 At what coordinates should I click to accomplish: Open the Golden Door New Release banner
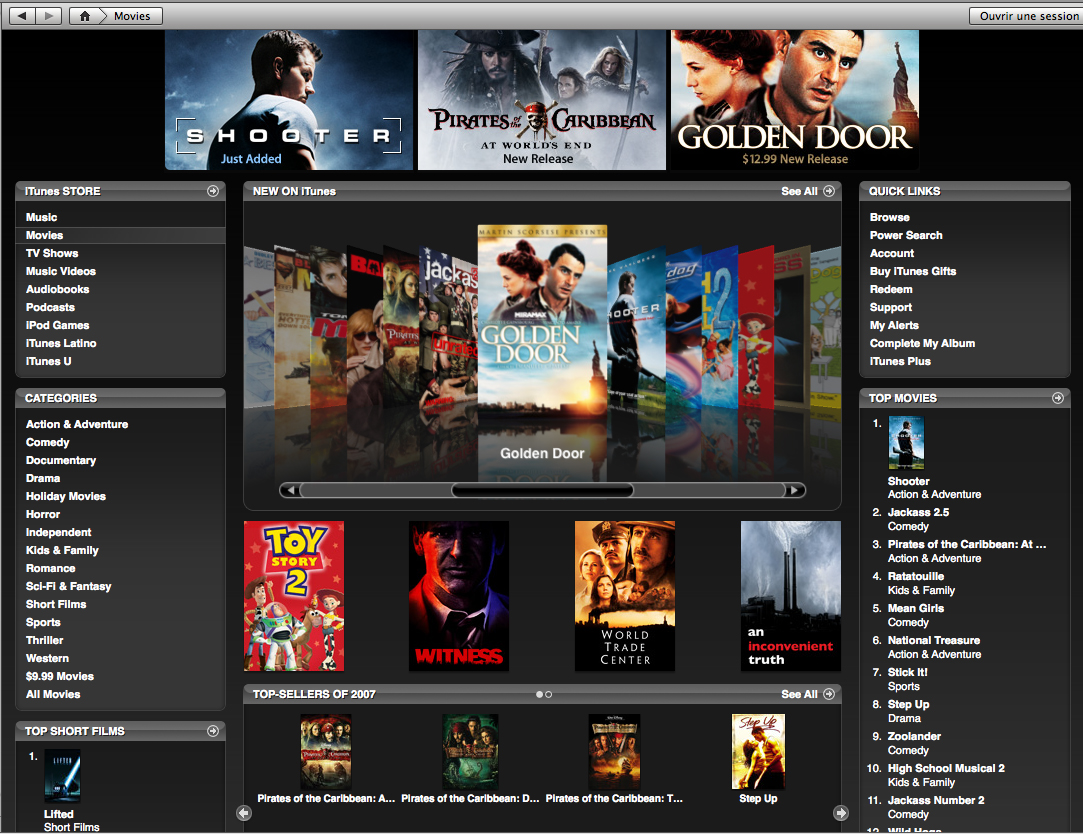pyautogui.click(x=795, y=99)
